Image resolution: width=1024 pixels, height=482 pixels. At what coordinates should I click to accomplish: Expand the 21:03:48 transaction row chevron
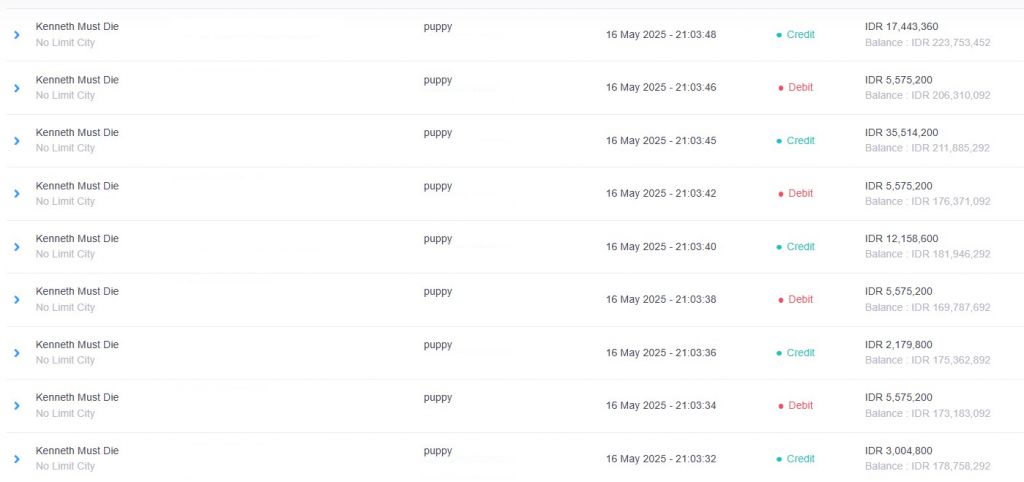[17, 35]
